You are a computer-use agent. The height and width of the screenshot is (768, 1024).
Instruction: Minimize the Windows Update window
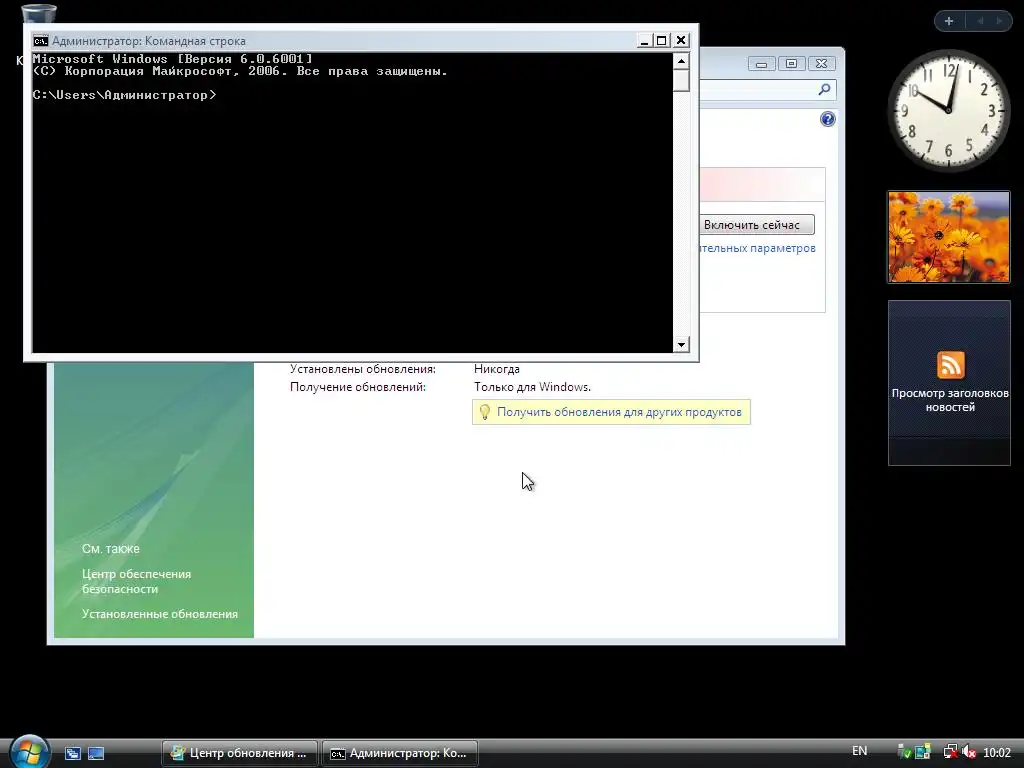pyautogui.click(x=761, y=64)
